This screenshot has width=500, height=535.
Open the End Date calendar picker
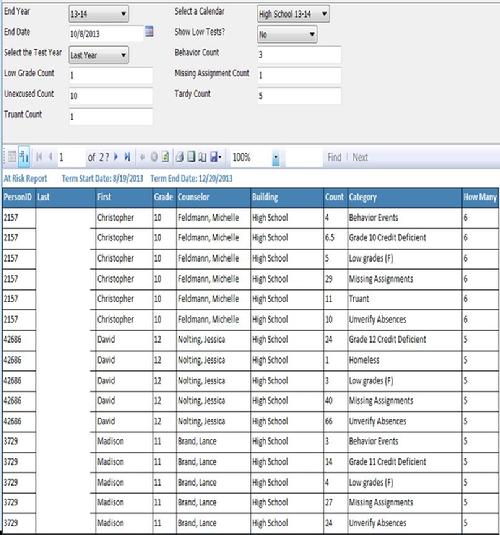[149, 32]
